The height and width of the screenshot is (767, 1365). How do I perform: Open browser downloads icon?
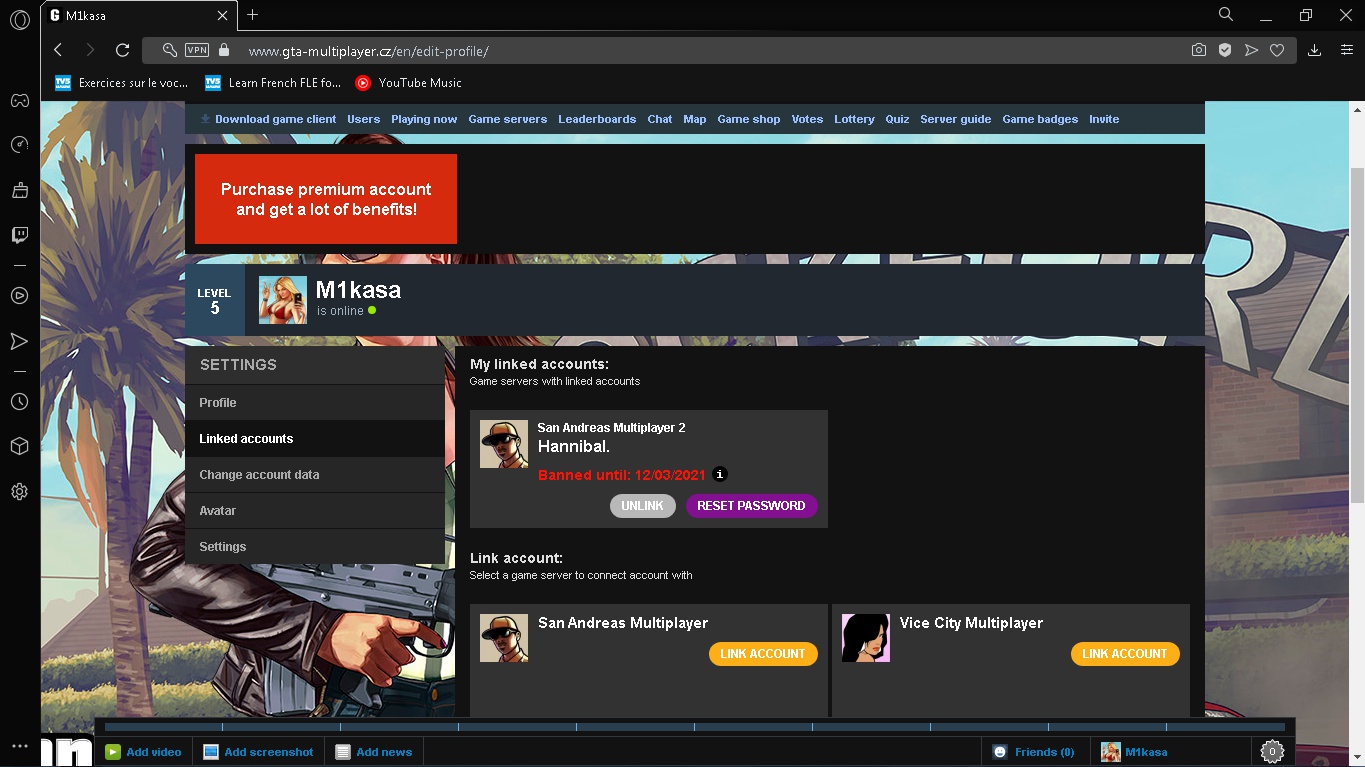tap(1315, 50)
